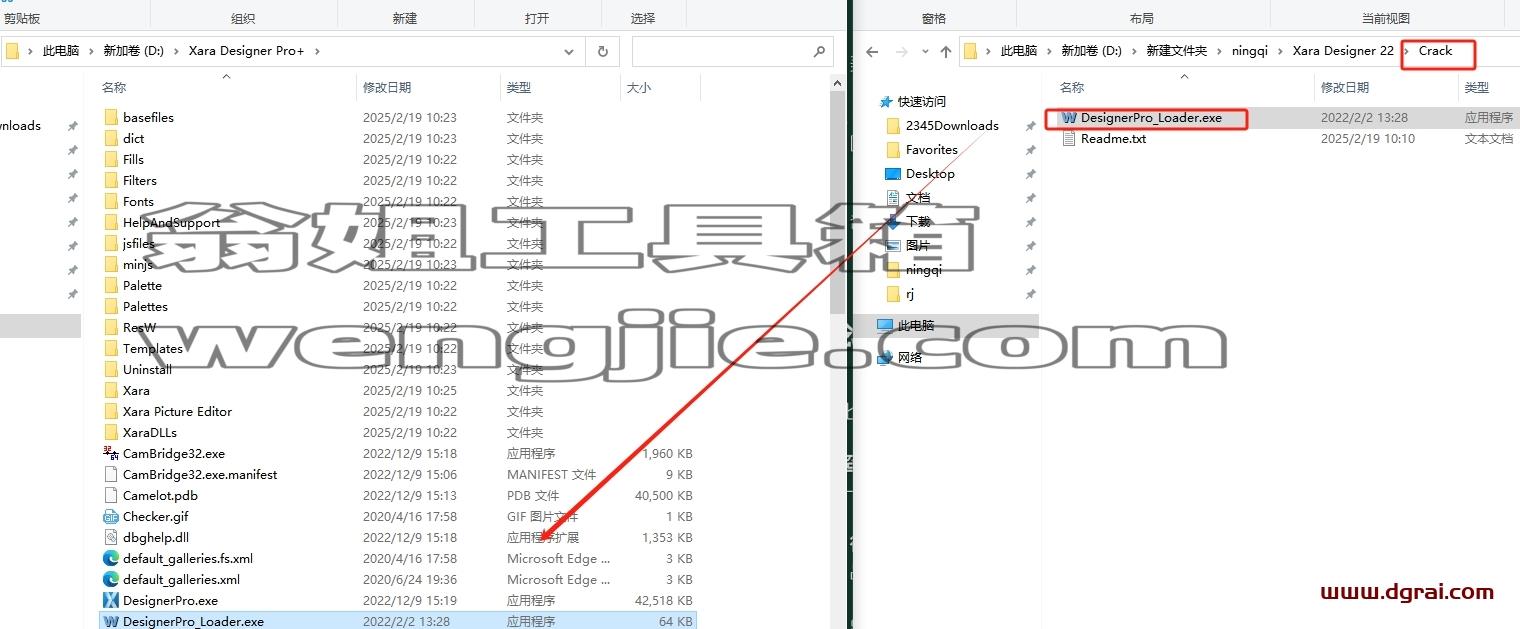Click the Xara Picture Editor folder icon
The image size is (1520, 629).
tap(111, 411)
